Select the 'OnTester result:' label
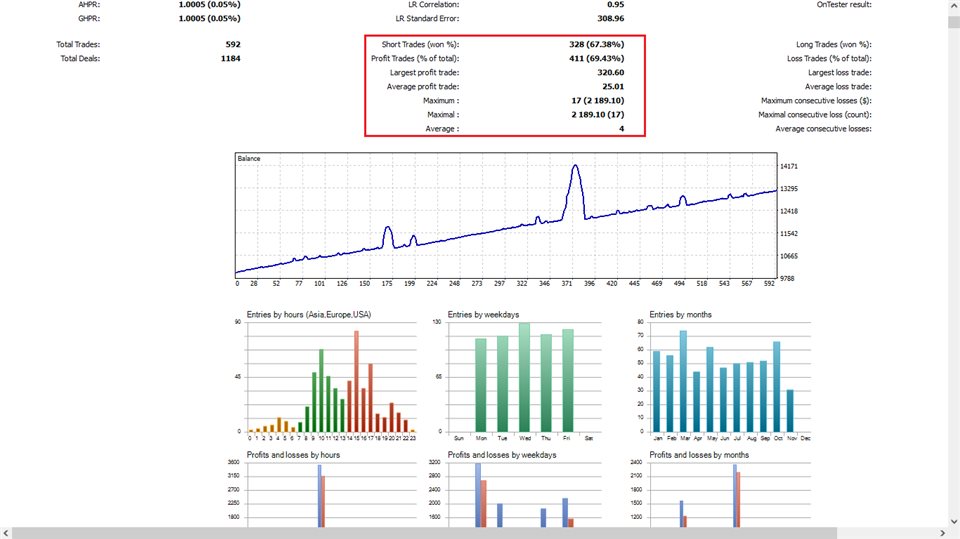This screenshot has height=539, width=960. pos(844,4)
